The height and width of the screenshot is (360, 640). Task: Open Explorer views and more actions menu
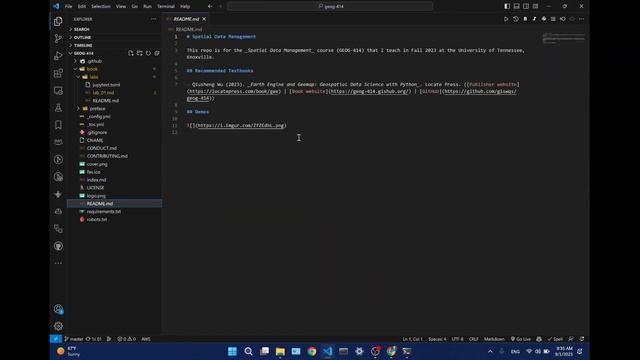(x=153, y=19)
